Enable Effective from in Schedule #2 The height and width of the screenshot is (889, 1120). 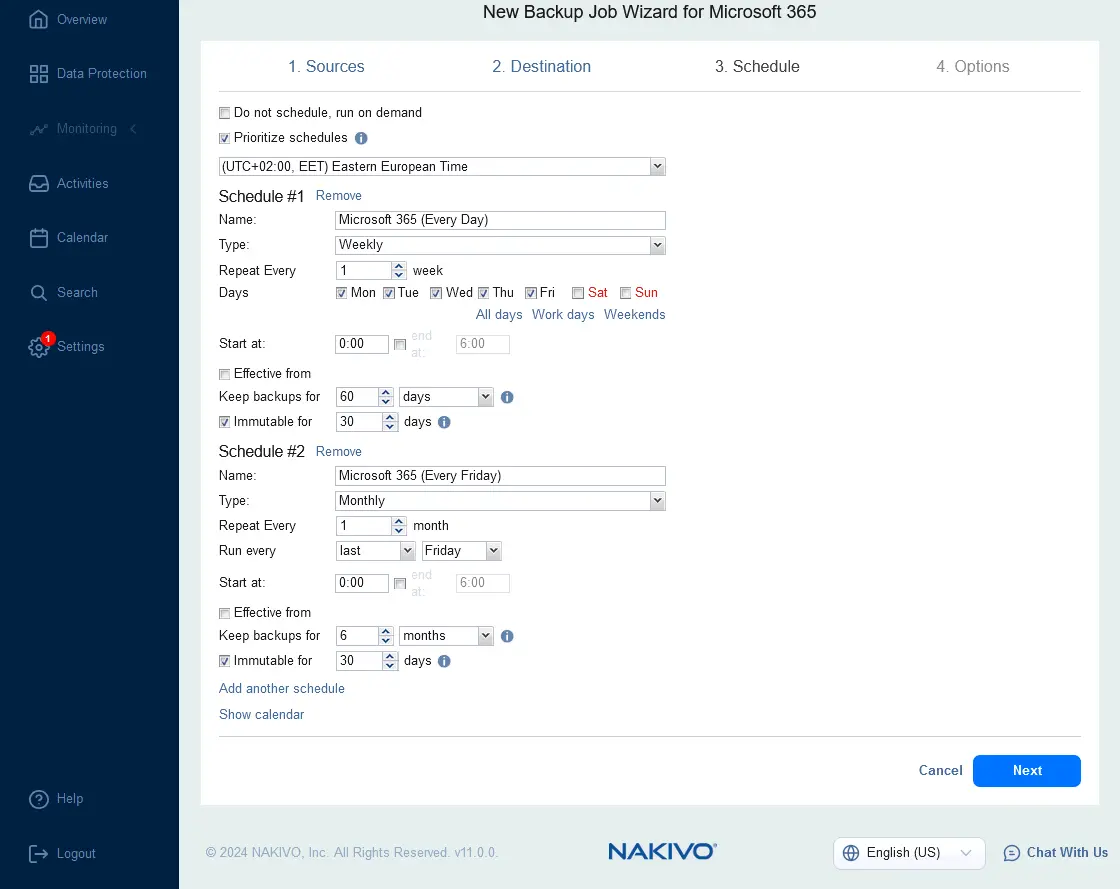pyautogui.click(x=224, y=613)
